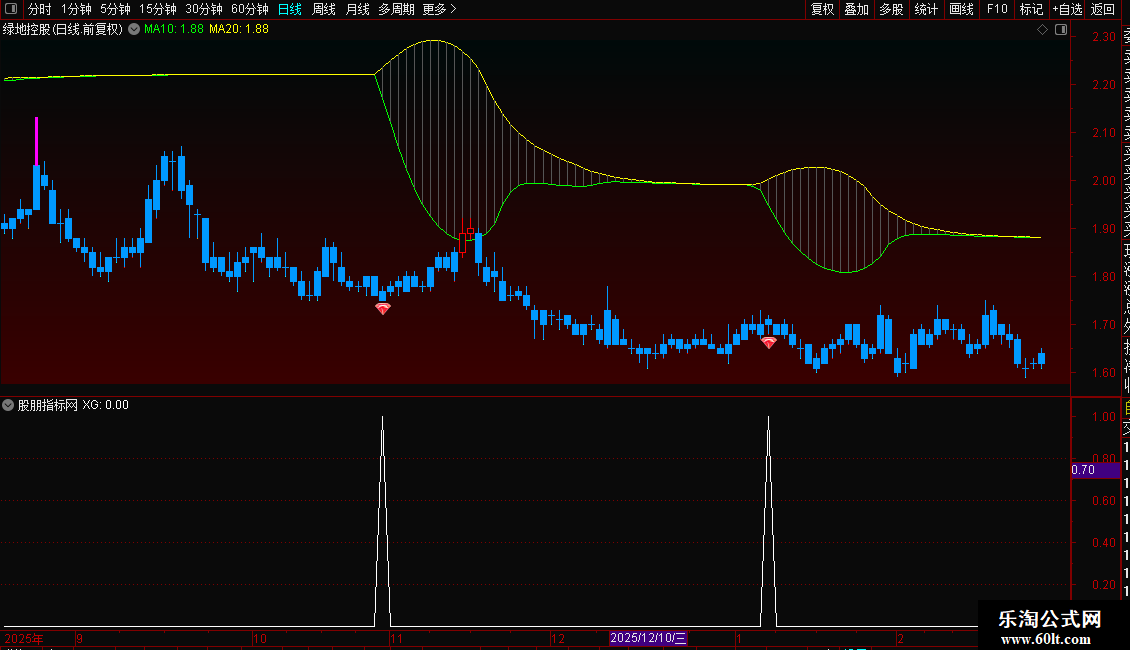This screenshot has height=650, width=1130.
Task: Switch to the 60分钟 timeframe tab
Action: (x=249, y=9)
